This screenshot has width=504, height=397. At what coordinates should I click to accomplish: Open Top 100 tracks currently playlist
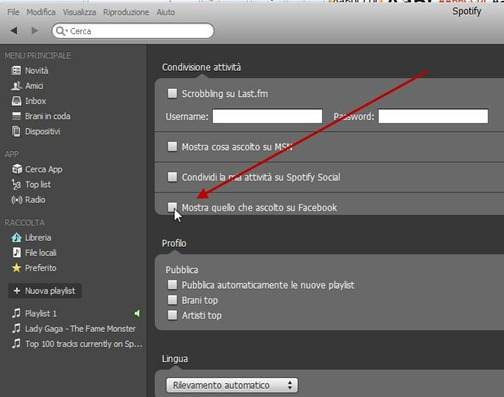point(84,344)
